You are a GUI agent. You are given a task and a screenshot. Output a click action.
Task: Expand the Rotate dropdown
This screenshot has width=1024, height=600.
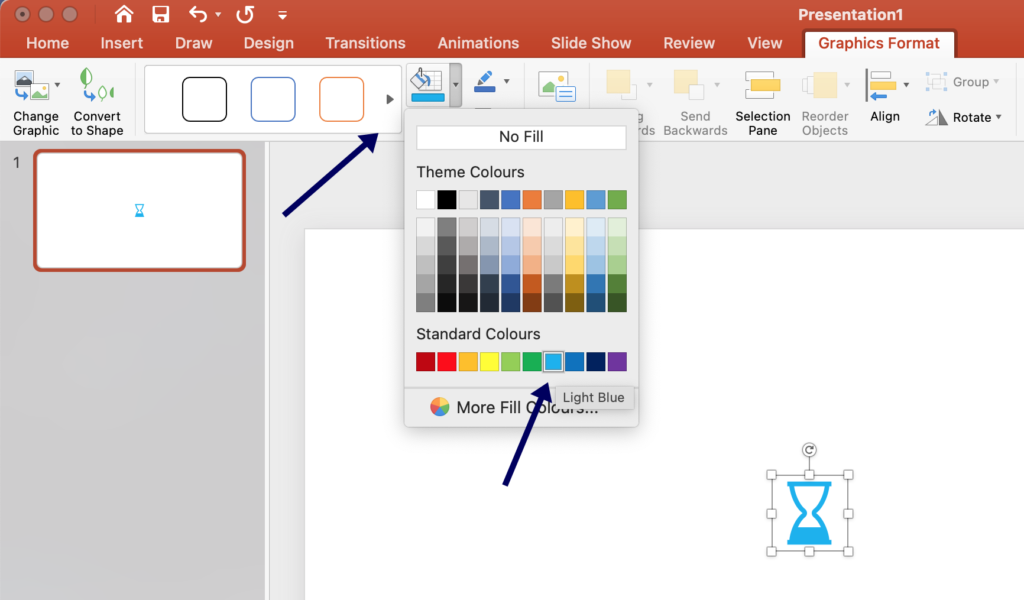click(x=999, y=117)
